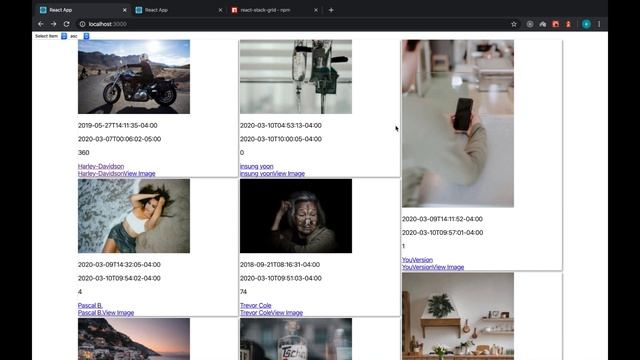View site information icon beside localhost
Viewport: 640px width, 360px height.
82,24
